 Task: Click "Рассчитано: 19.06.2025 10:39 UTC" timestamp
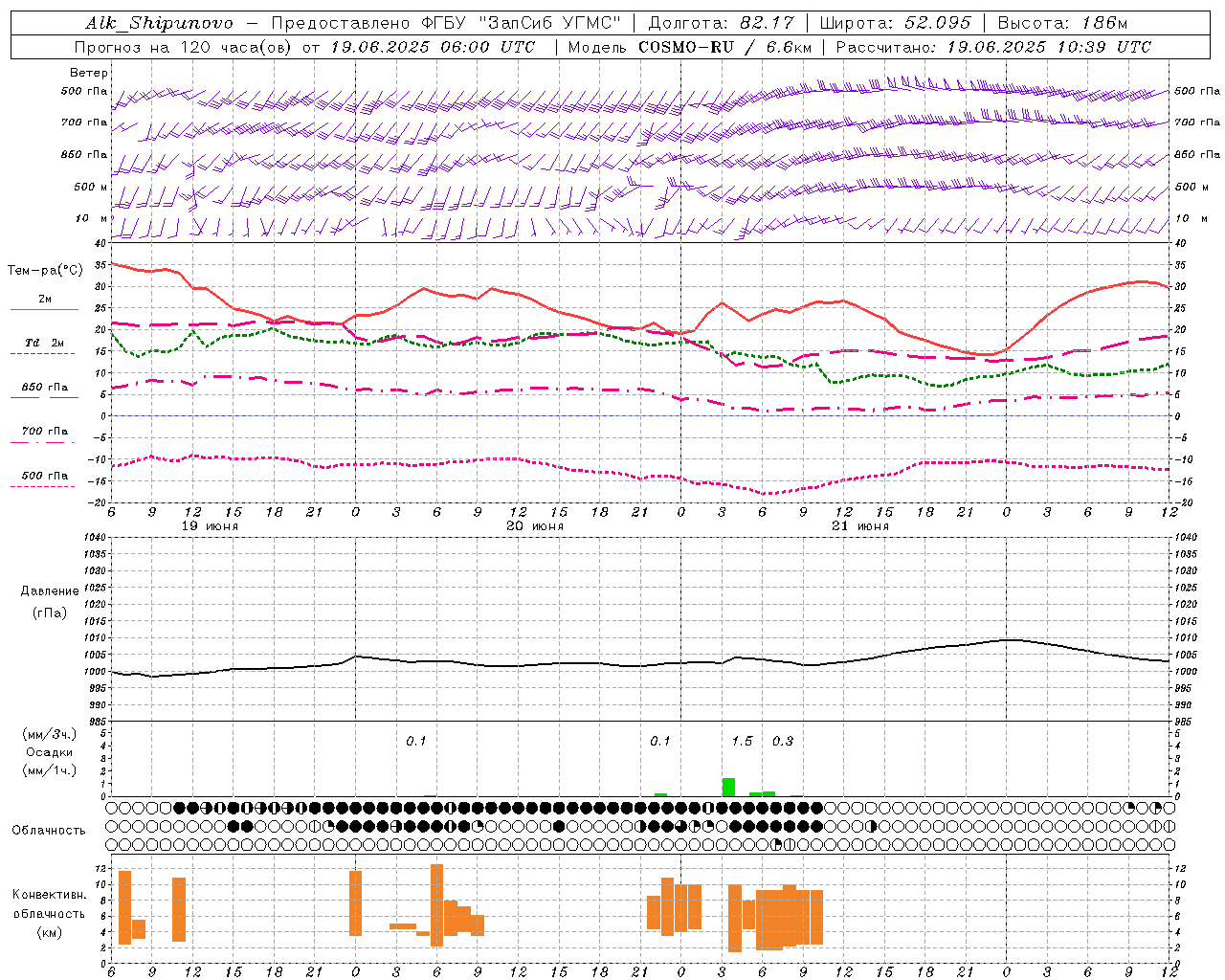pyautogui.click(x=993, y=47)
